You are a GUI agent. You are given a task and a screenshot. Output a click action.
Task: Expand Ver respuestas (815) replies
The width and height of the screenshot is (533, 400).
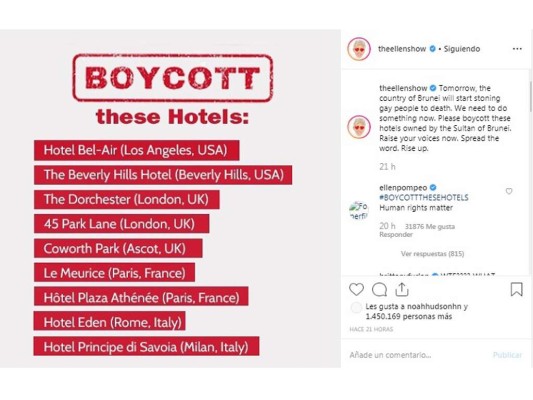coord(432,254)
